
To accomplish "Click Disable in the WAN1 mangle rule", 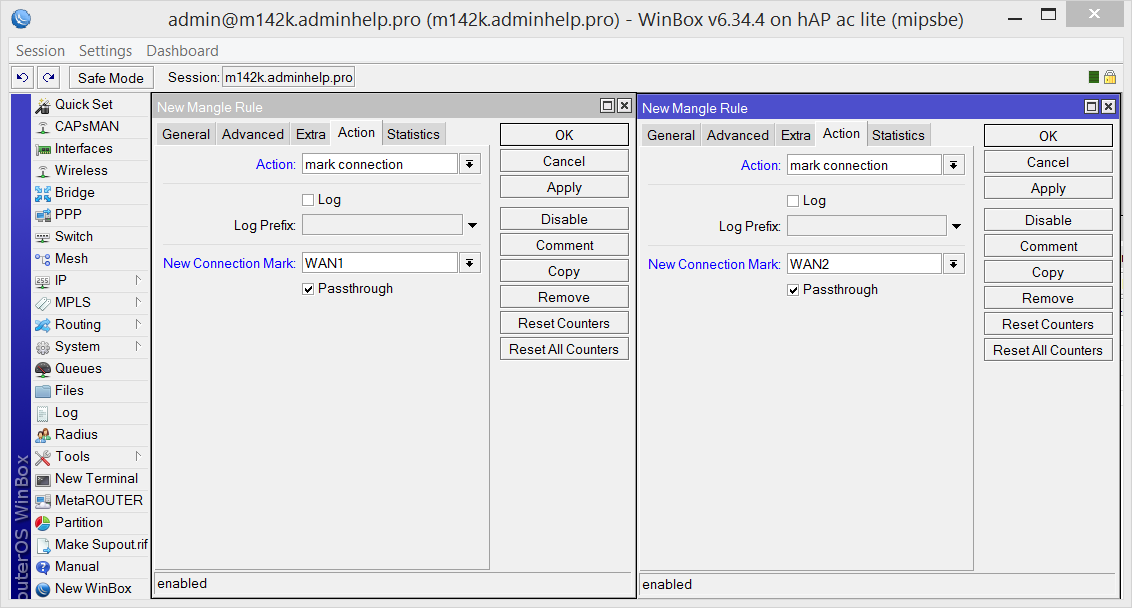I will pos(564,219).
